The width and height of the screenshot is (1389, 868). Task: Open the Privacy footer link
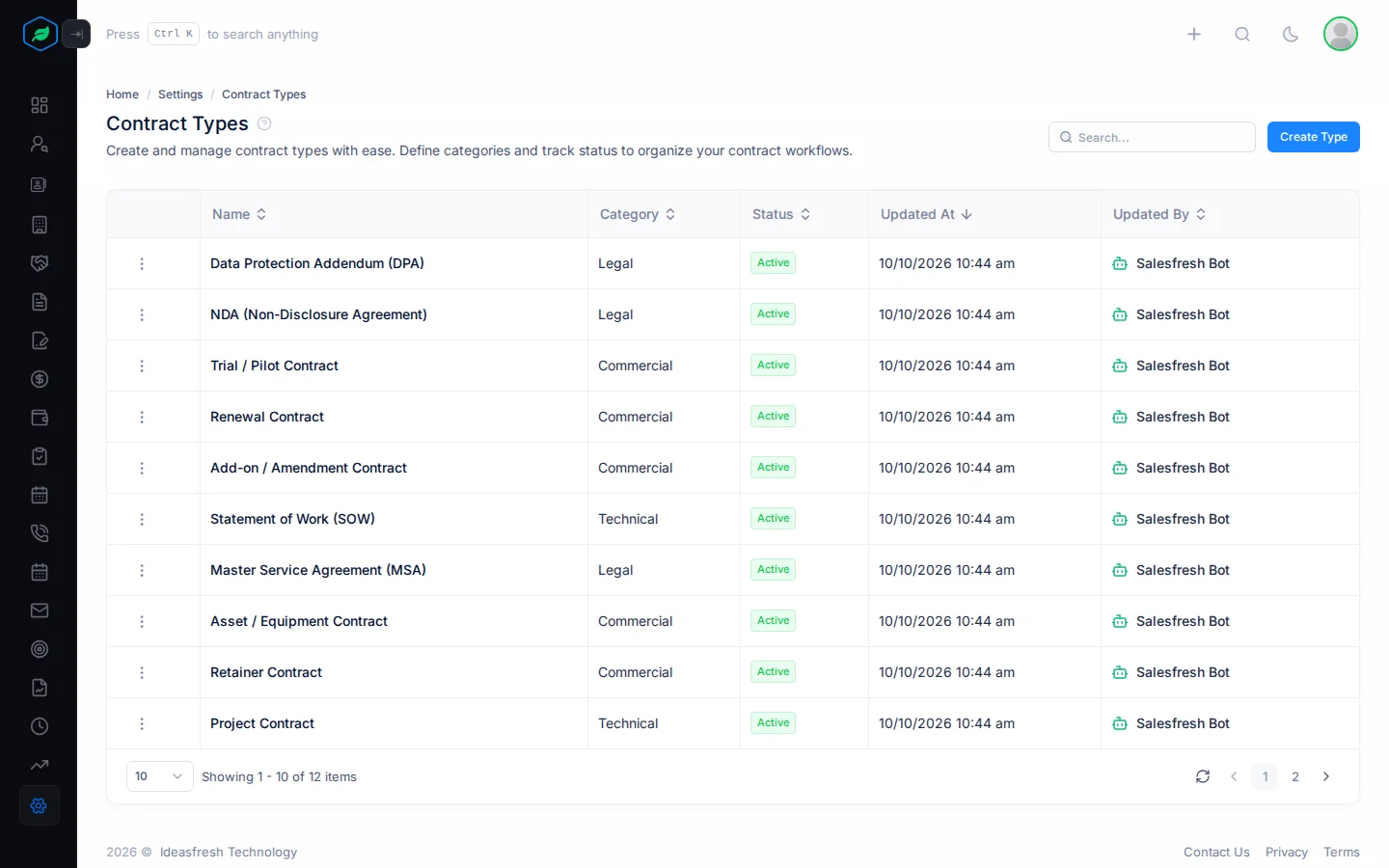(x=1287, y=852)
